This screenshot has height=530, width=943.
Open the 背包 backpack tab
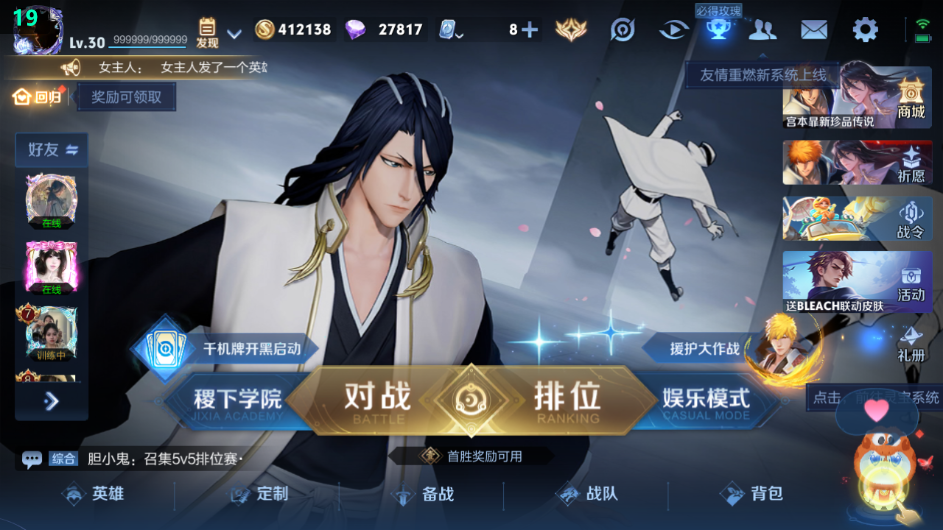(x=752, y=495)
